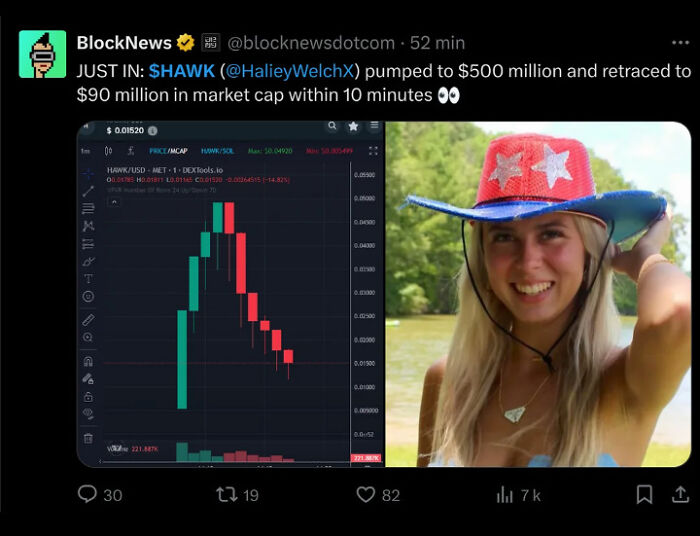Screen dimensions: 700x536
Task: Click the reply comment icon
Action: (x=88, y=494)
